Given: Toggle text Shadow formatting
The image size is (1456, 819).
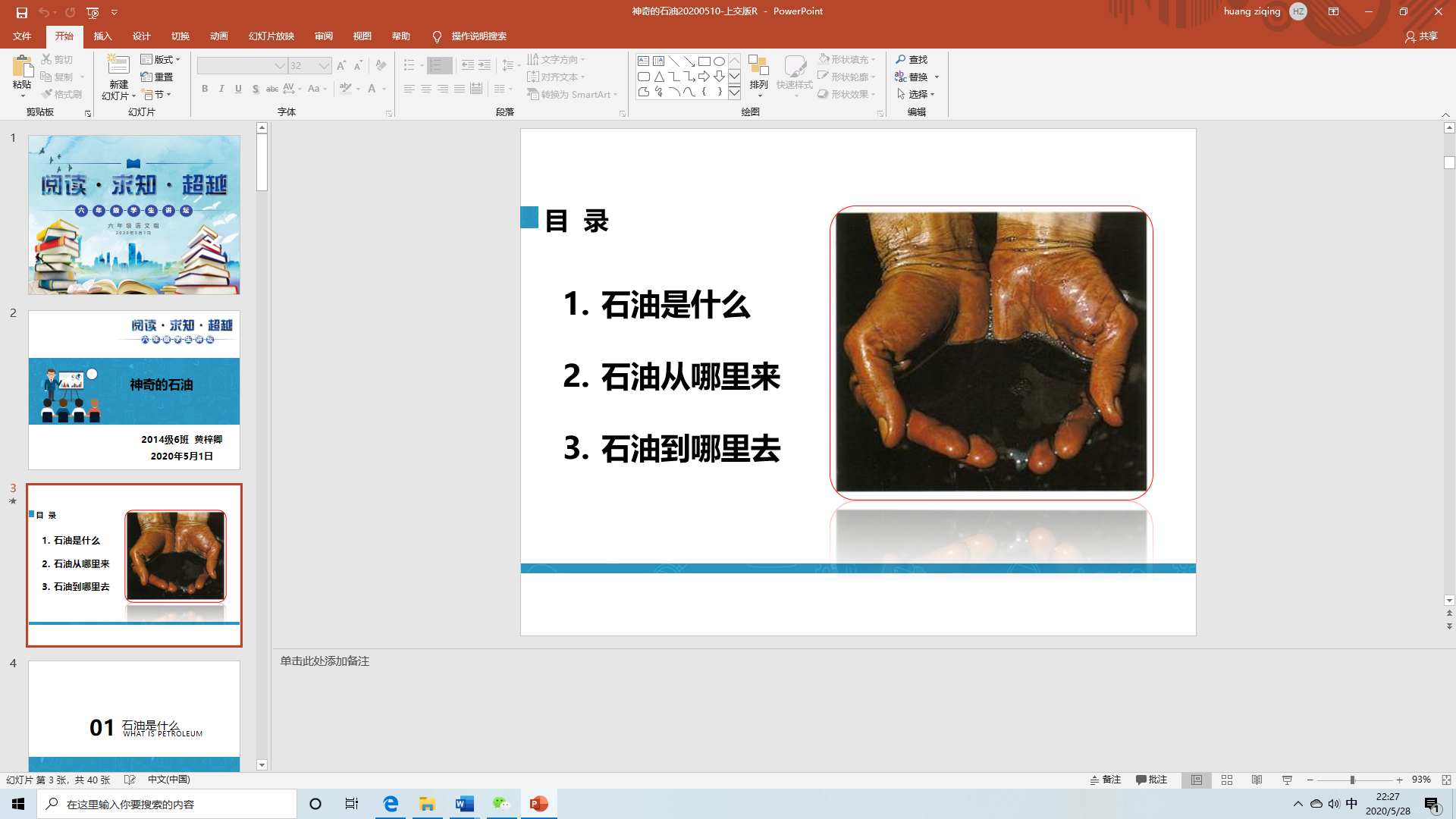Looking at the screenshot, I should pyautogui.click(x=256, y=89).
